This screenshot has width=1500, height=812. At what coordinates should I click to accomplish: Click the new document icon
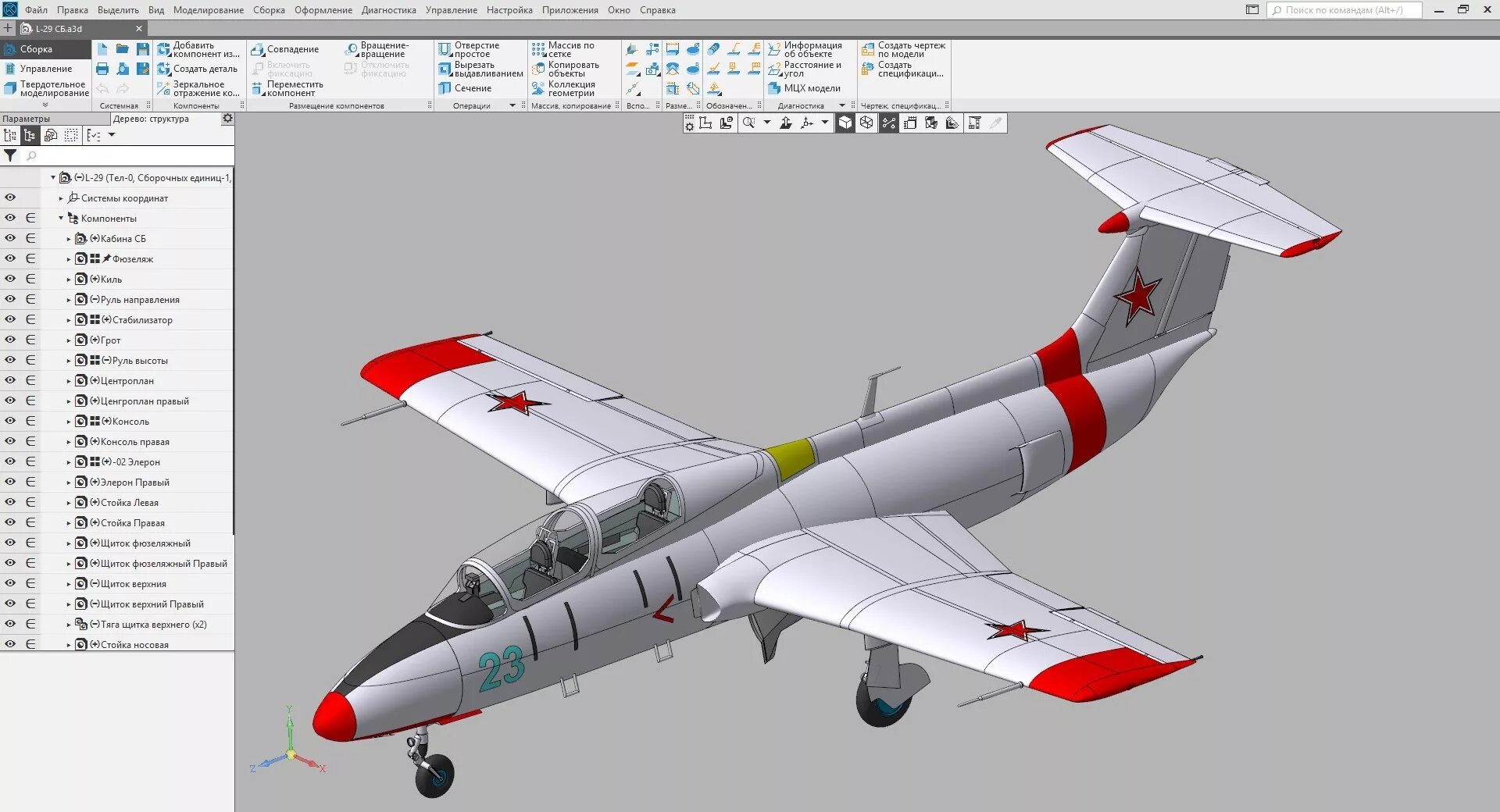click(102, 48)
